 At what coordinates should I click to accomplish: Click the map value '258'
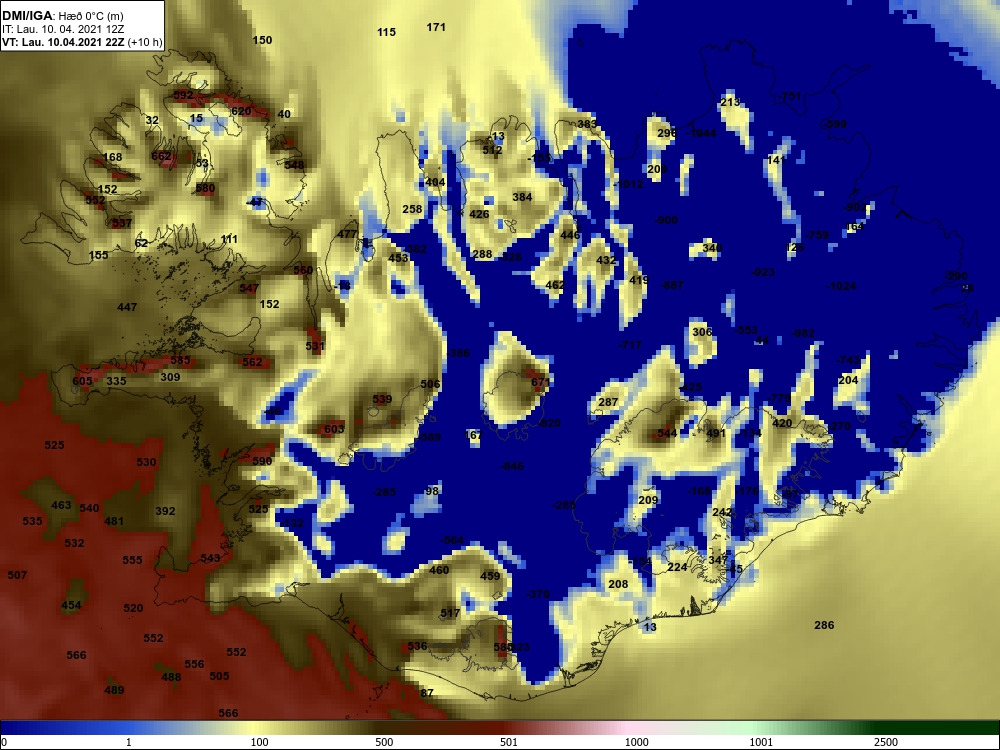412,209
